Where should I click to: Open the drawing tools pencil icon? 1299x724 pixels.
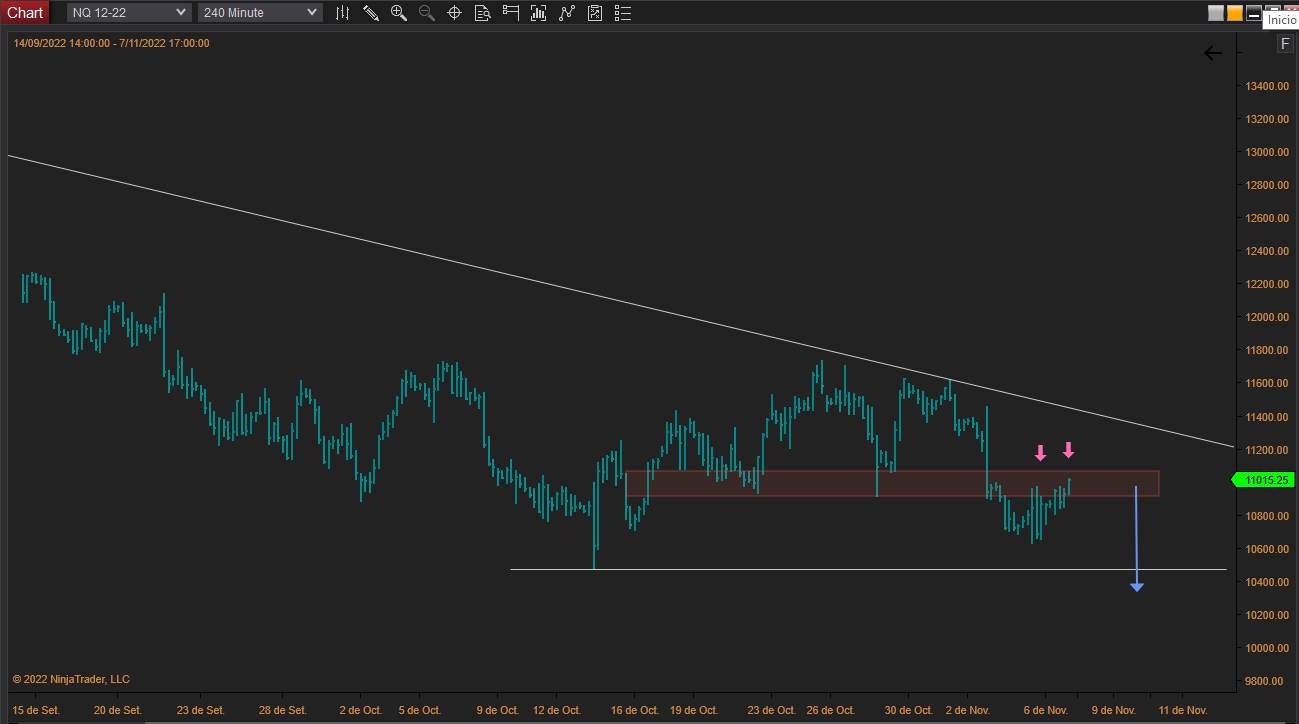point(370,13)
